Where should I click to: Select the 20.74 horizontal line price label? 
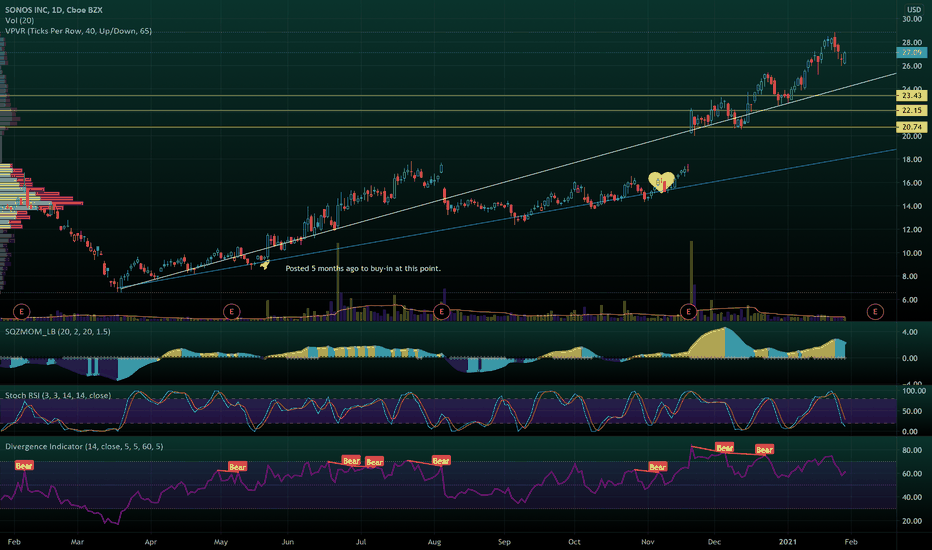click(911, 127)
